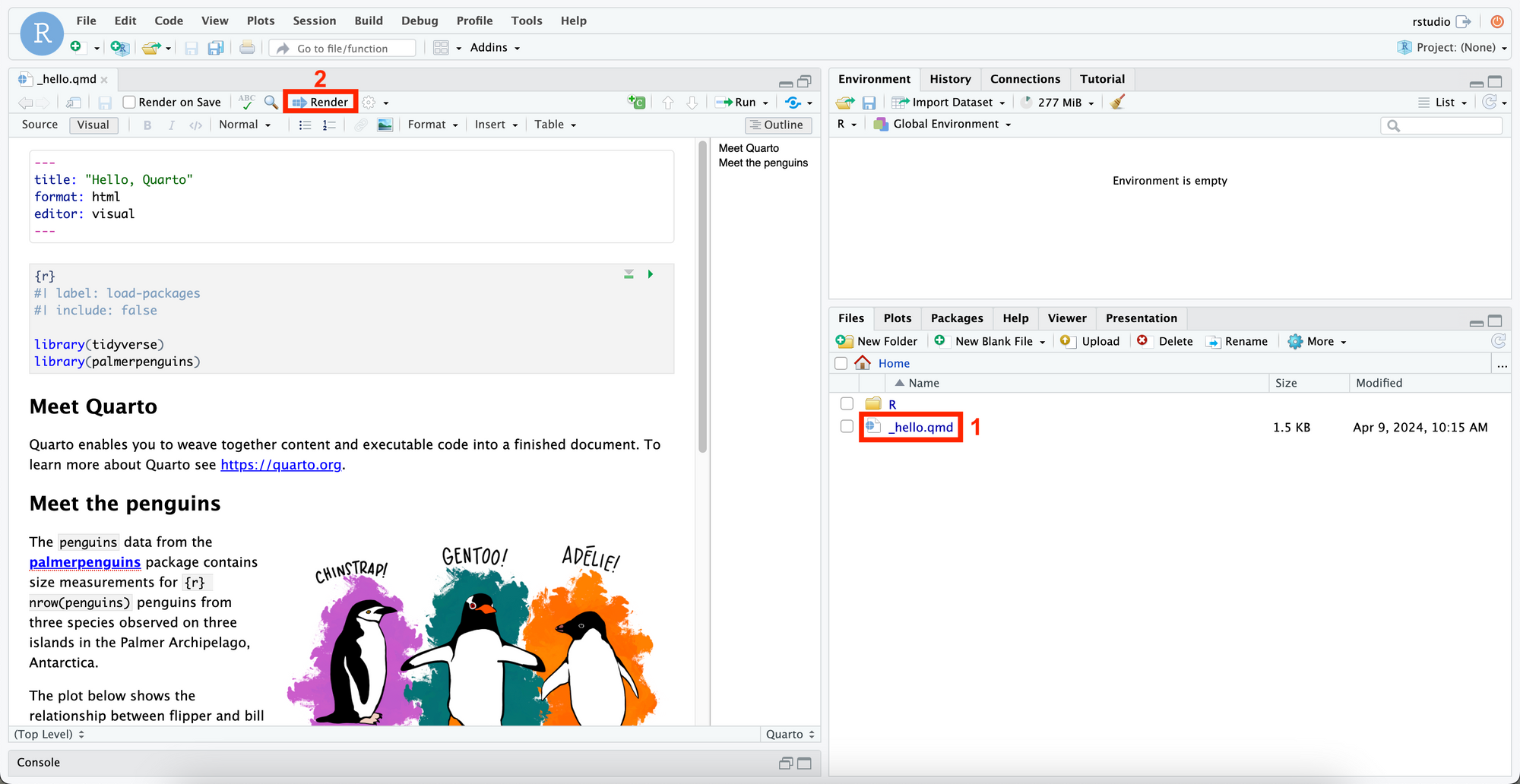Click the Find/Replace magnifier icon

pos(271,102)
